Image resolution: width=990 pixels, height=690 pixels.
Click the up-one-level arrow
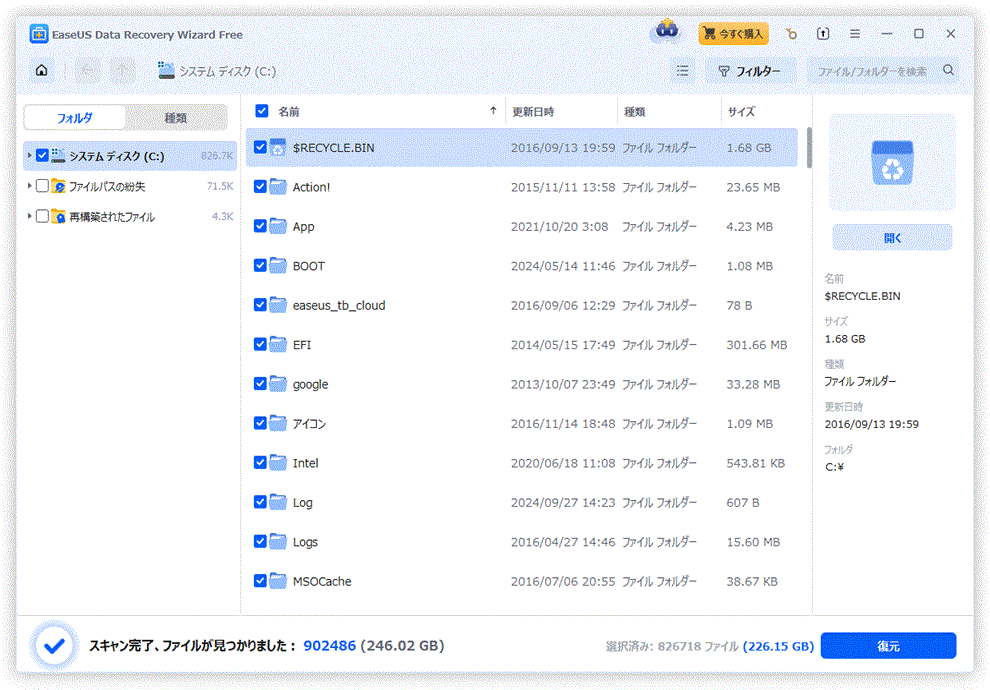122,71
